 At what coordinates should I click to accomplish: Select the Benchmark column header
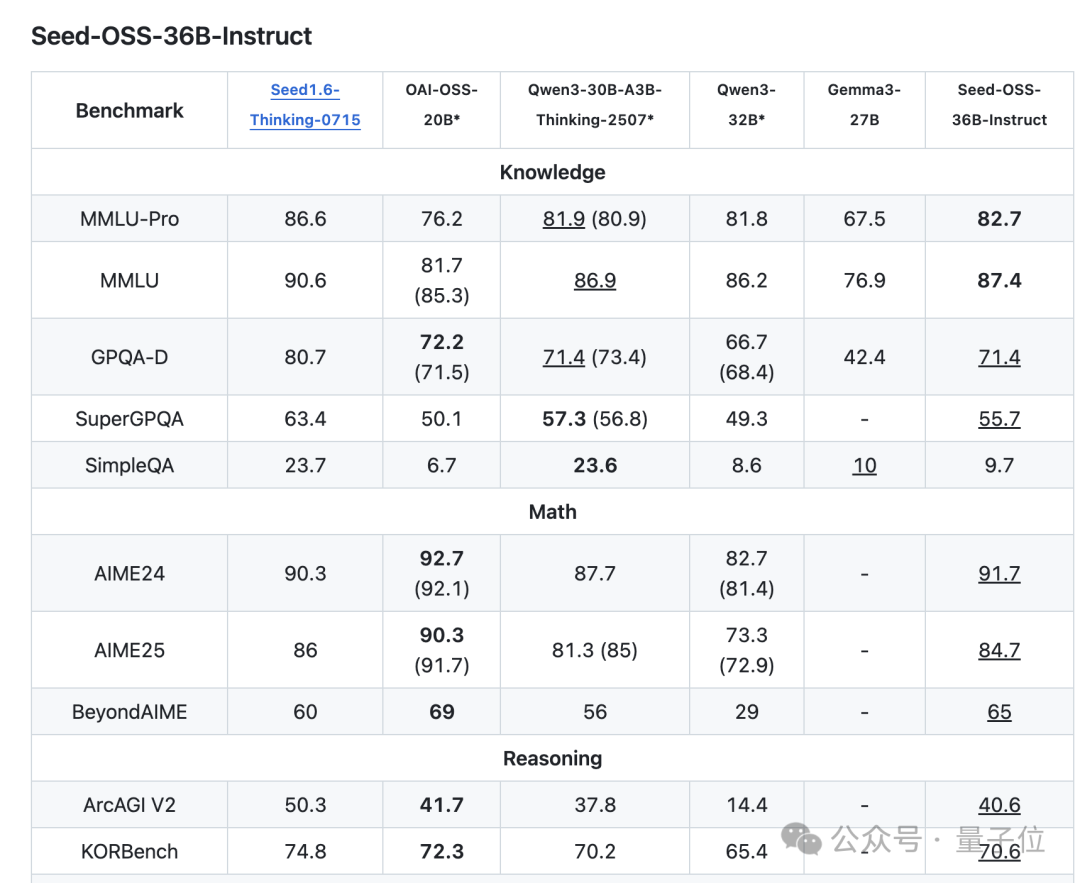(130, 111)
